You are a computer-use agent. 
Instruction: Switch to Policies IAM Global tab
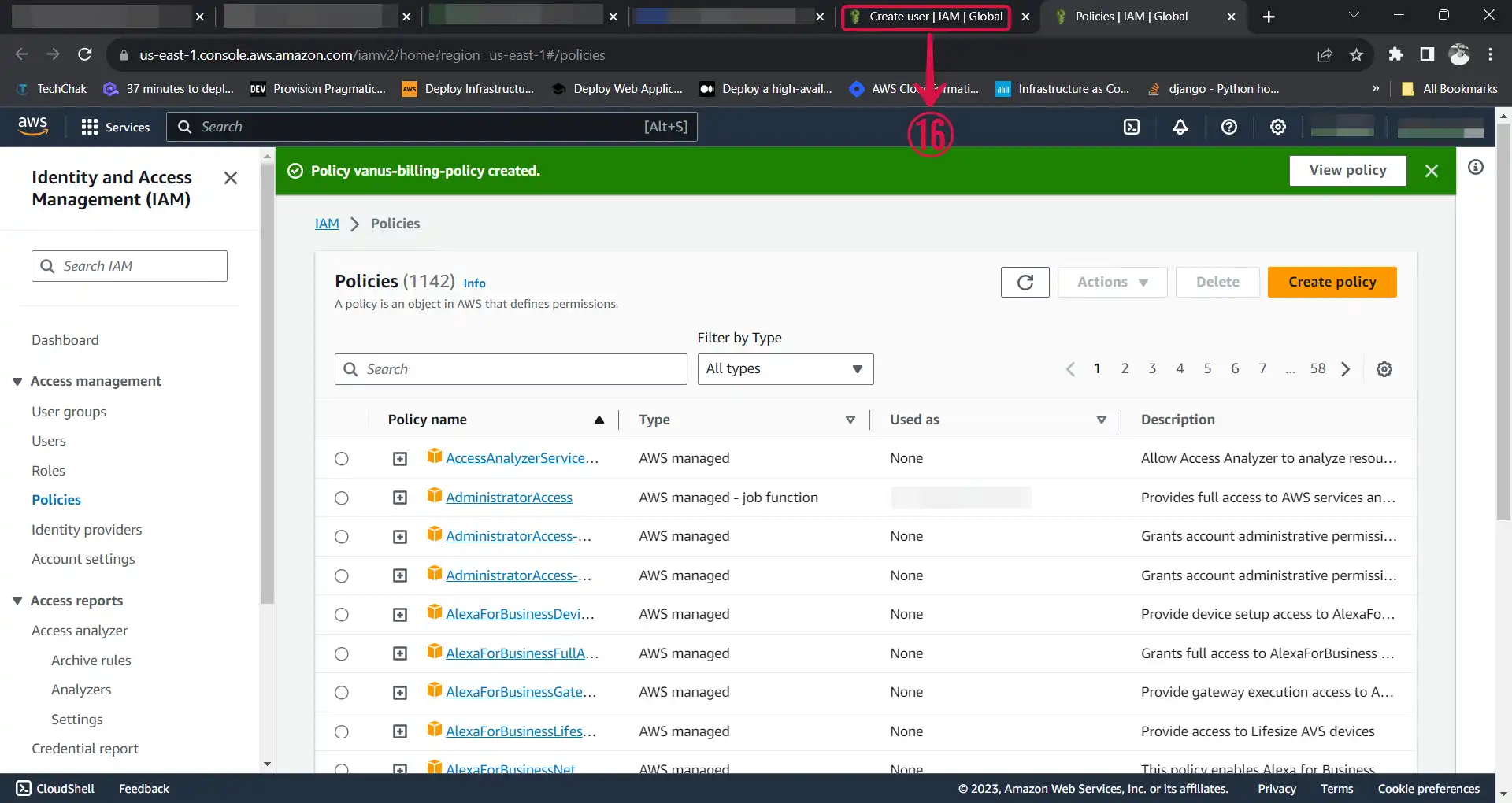(x=1131, y=17)
